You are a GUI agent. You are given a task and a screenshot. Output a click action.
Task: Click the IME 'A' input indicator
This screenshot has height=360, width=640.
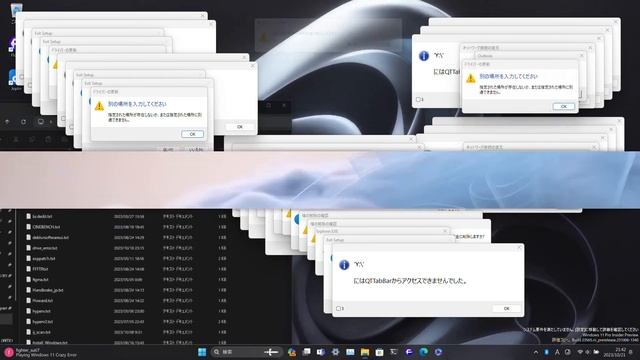tap(557, 352)
